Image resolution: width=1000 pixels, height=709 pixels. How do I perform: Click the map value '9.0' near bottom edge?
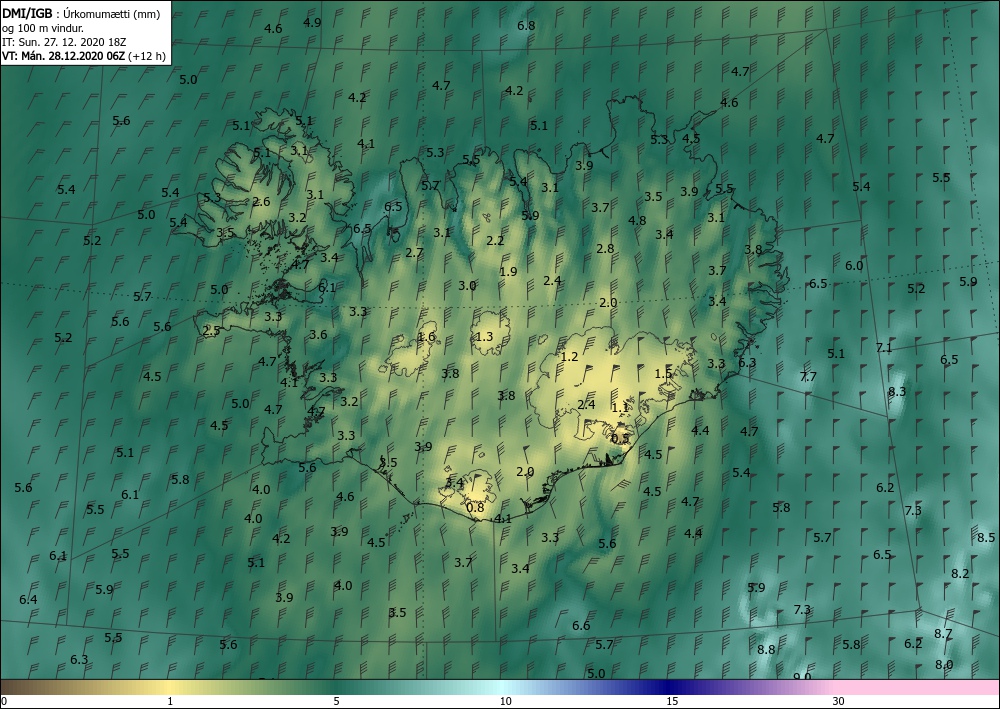coord(802,676)
